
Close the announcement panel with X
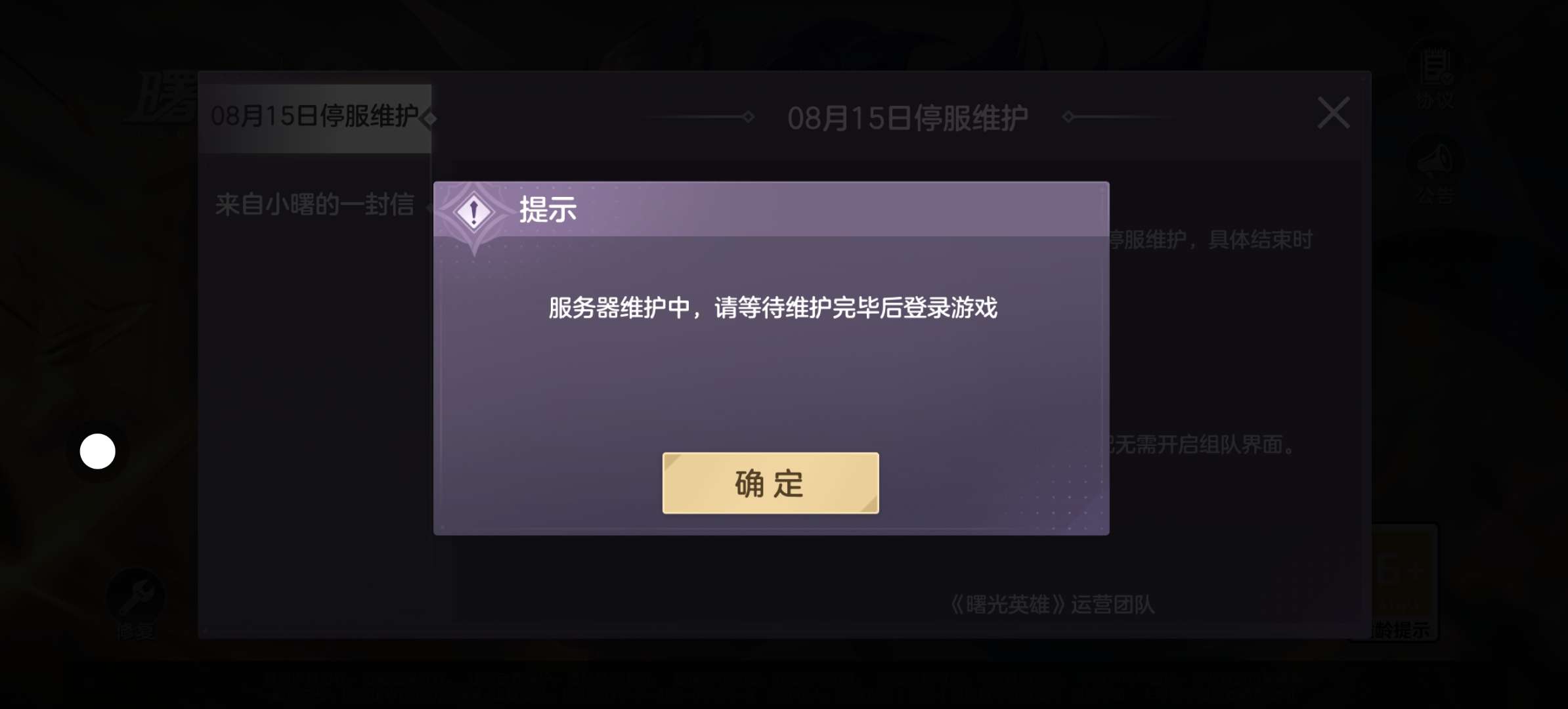click(1334, 114)
